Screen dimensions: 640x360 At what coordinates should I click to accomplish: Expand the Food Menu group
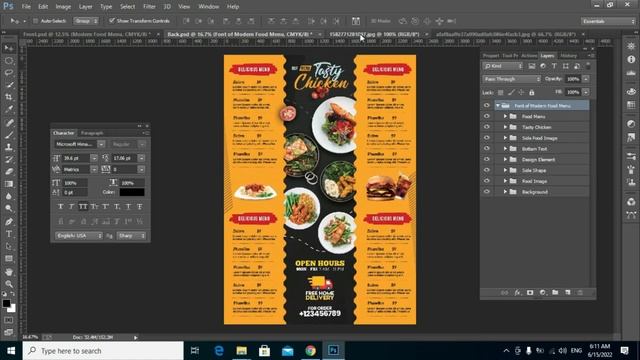point(505,116)
